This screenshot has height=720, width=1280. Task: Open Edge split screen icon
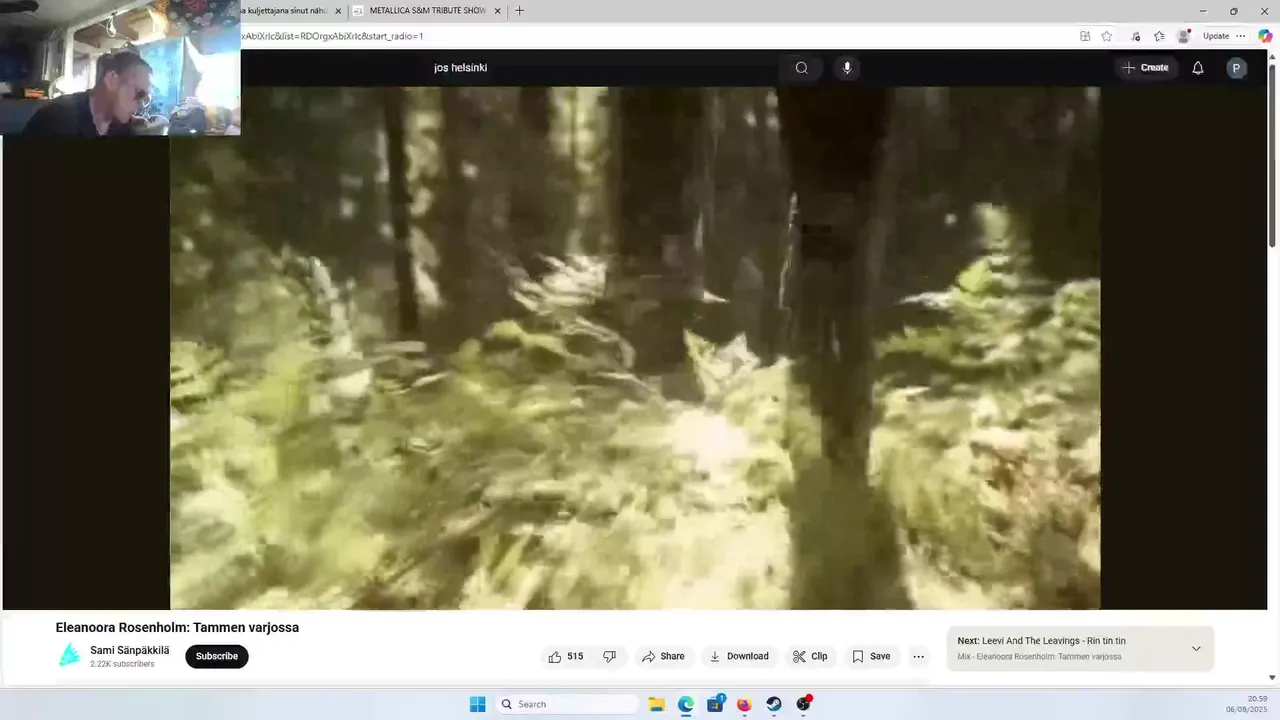coord(1085,36)
